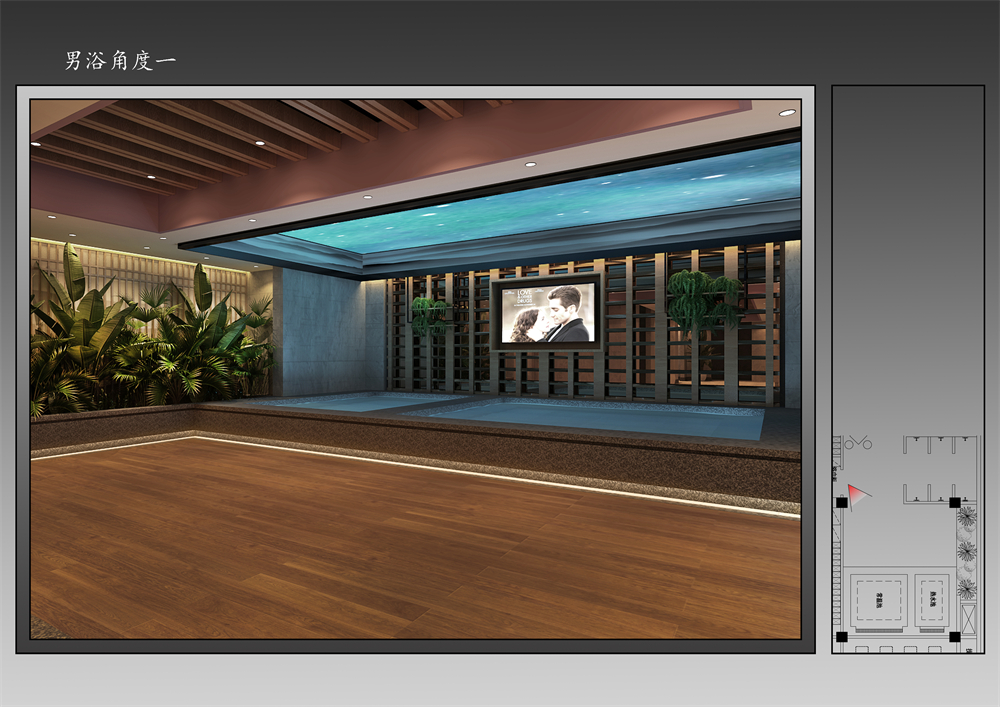Click the hanging plant right of TV
Viewport: 1000px width, 707px height.
704,298
